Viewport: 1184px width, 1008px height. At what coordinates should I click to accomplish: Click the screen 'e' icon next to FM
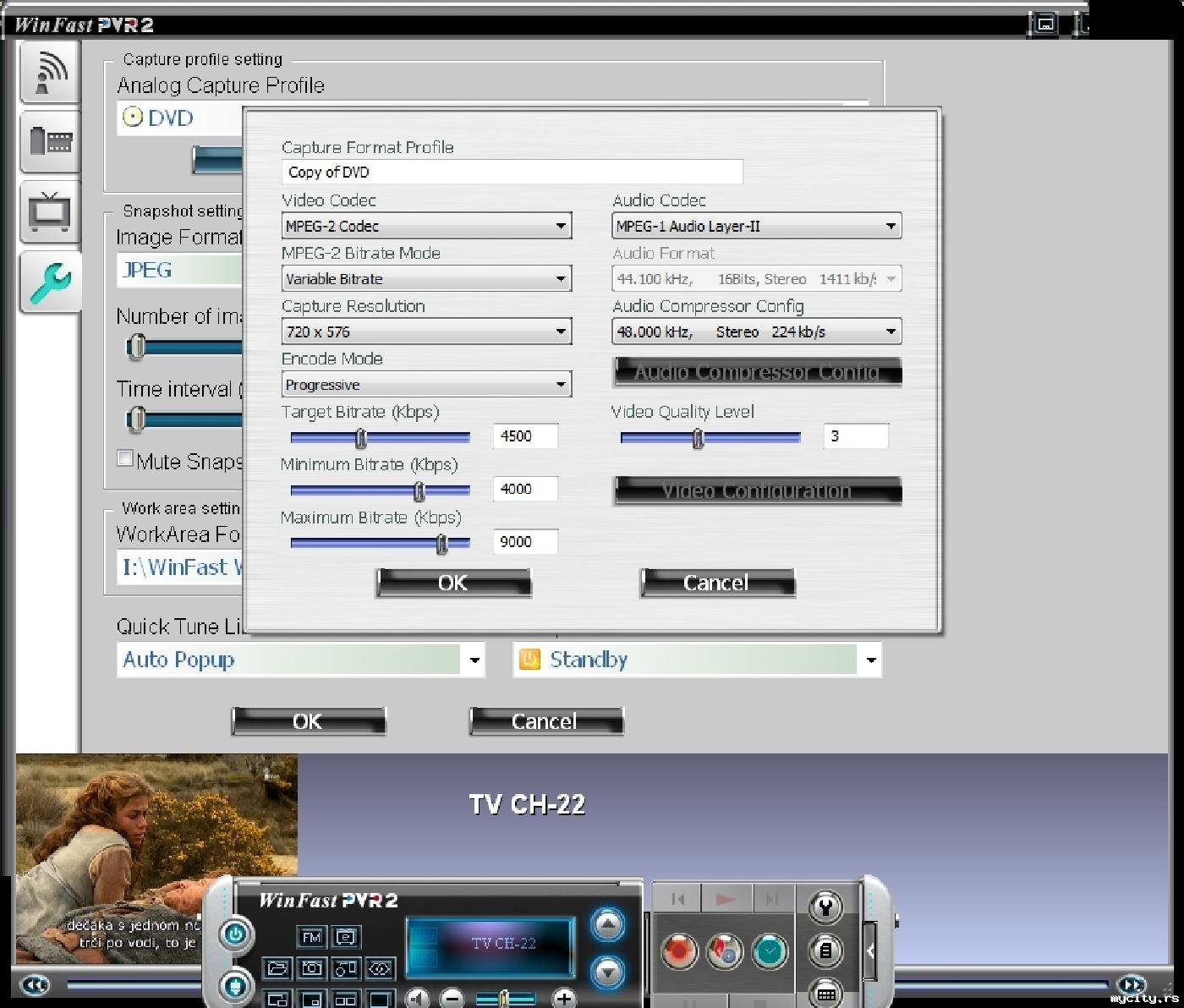pyautogui.click(x=346, y=937)
